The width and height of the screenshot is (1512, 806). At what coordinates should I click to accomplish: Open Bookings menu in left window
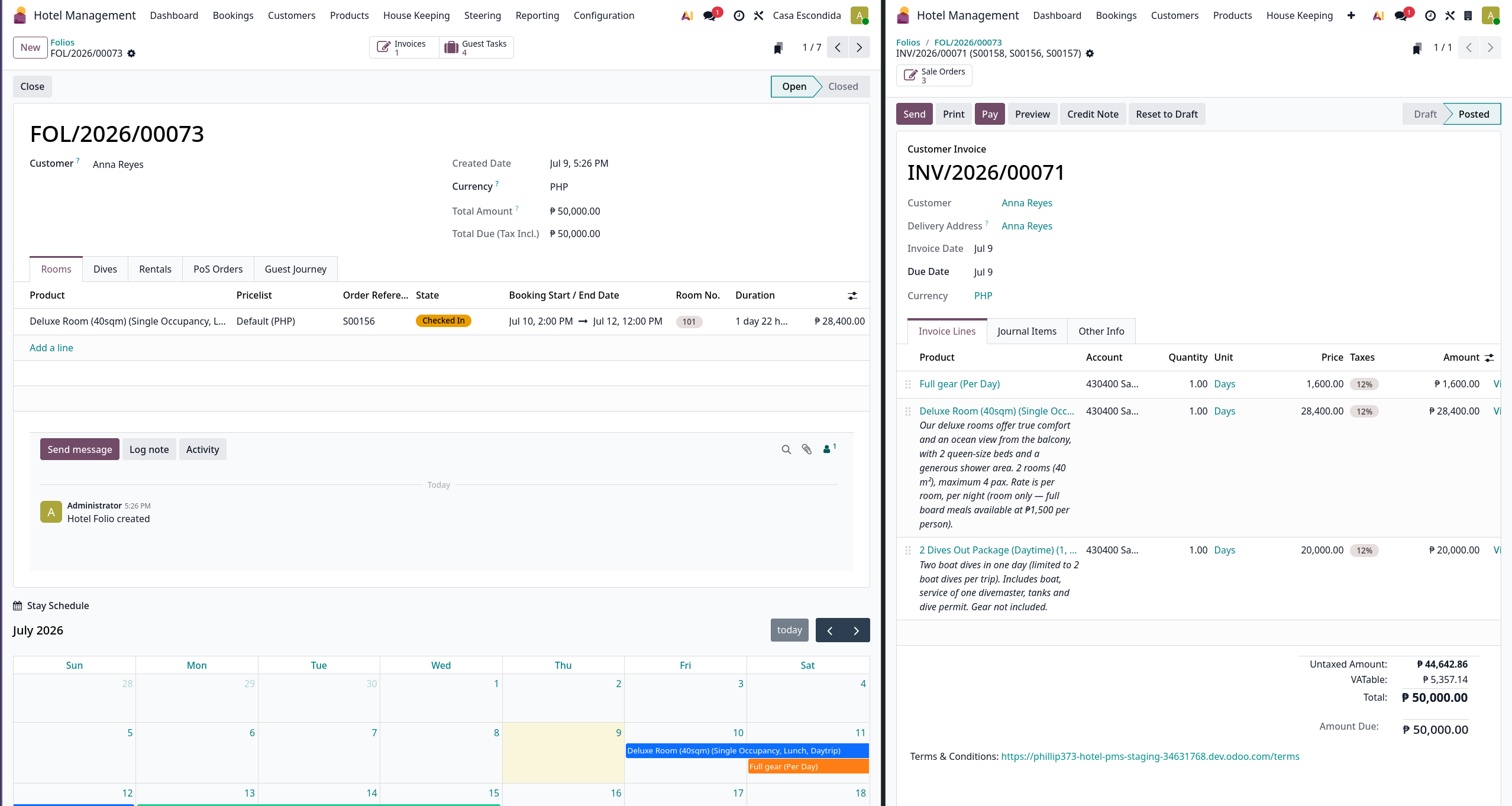pyautogui.click(x=233, y=15)
